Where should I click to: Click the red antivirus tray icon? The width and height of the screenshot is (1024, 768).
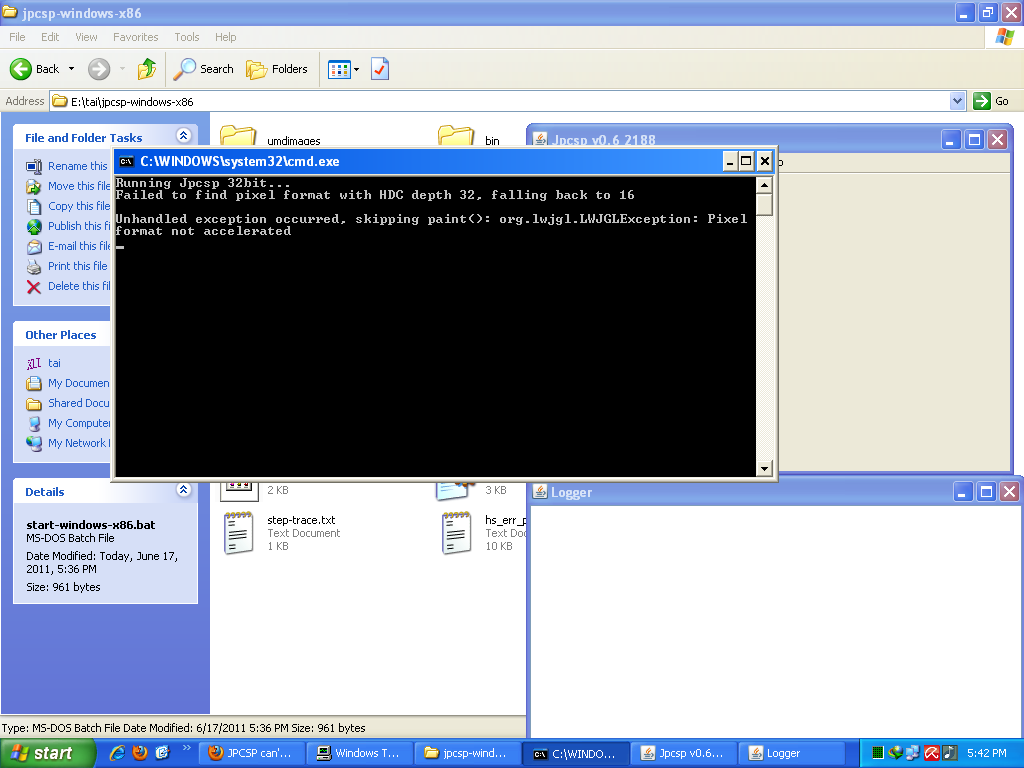coord(932,753)
